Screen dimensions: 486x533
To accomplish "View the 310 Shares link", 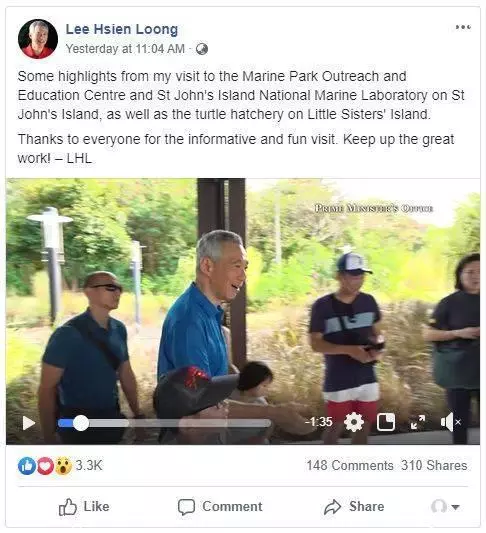I will pos(434,465).
